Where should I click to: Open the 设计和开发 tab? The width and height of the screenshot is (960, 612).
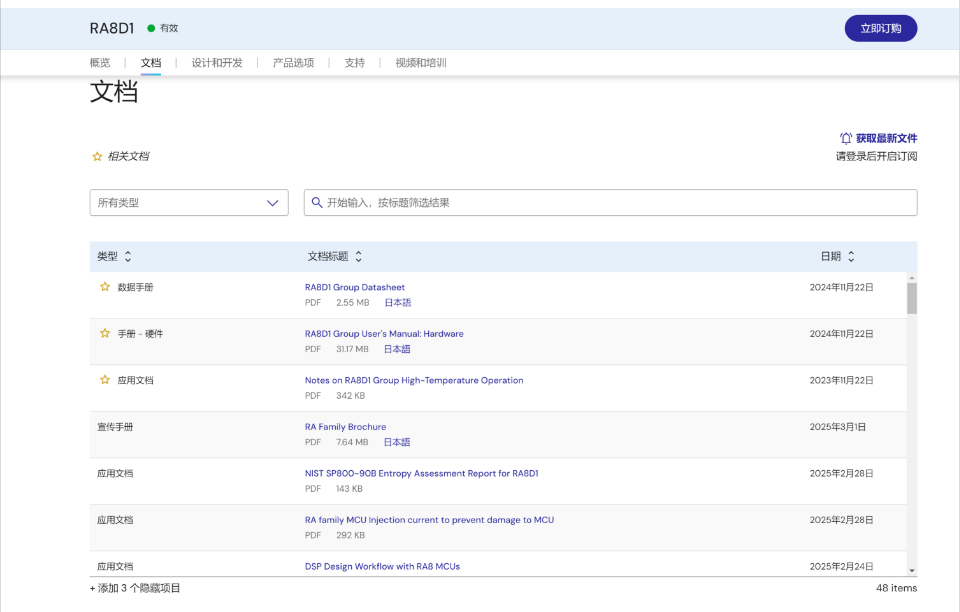[x=217, y=63]
